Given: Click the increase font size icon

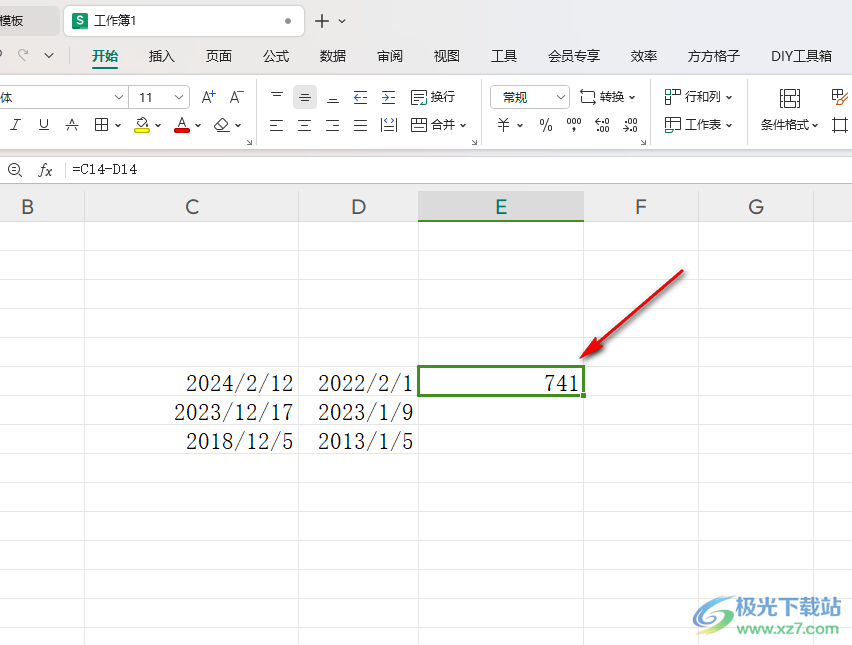Looking at the screenshot, I should 209,97.
